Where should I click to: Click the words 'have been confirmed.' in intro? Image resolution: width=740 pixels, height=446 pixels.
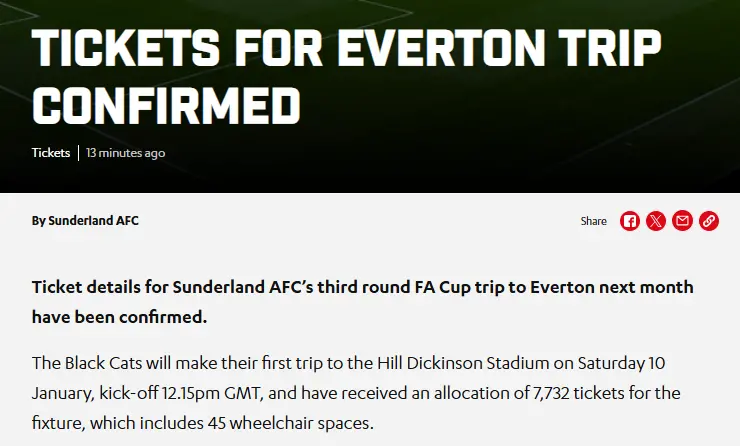click(119, 318)
